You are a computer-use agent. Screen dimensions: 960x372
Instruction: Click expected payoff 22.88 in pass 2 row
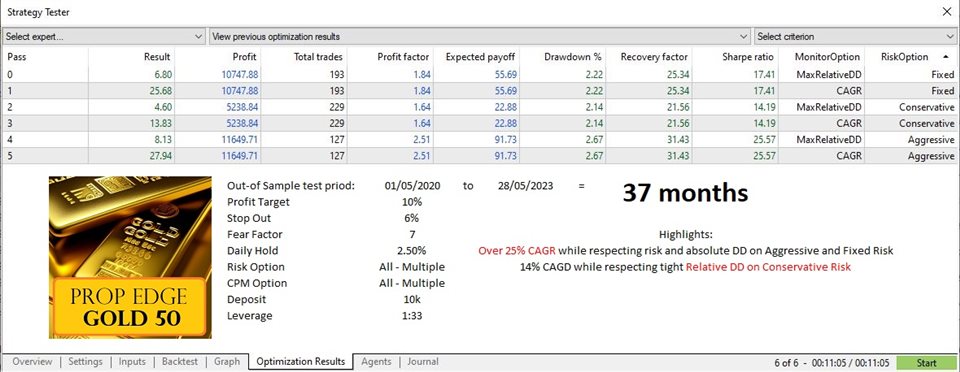505,107
